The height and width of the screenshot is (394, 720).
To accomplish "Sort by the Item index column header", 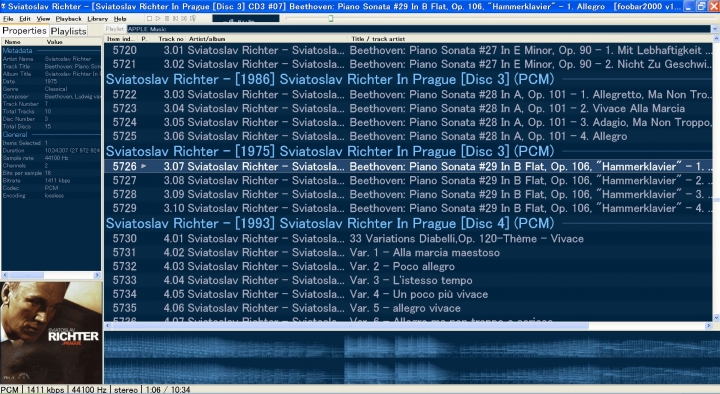I will 121,39.
